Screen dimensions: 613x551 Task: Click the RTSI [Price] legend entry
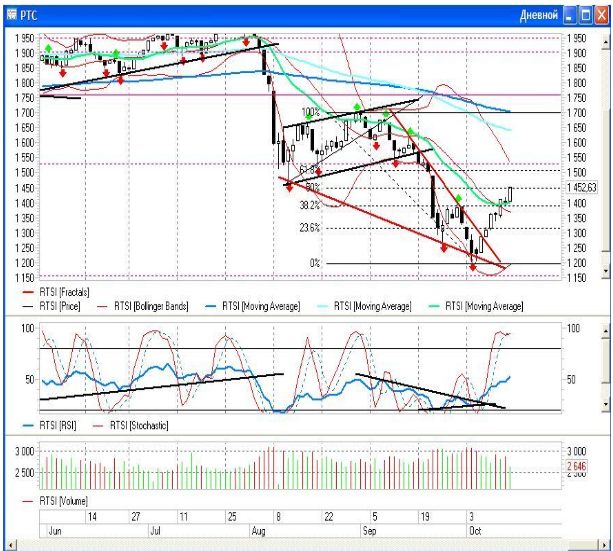pyautogui.click(x=52, y=306)
